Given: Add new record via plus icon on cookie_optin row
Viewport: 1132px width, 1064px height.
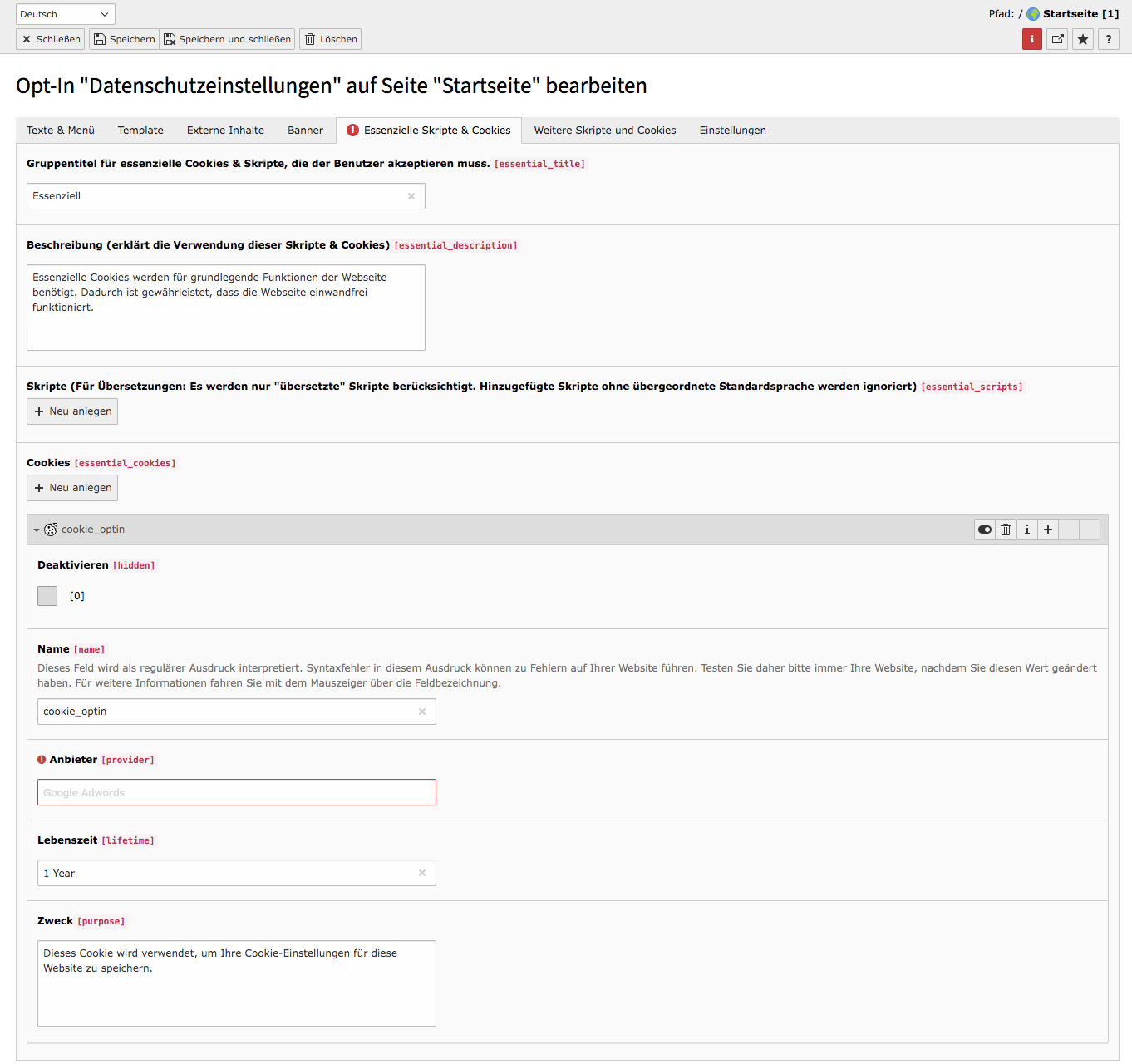Looking at the screenshot, I should [x=1048, y=530].
